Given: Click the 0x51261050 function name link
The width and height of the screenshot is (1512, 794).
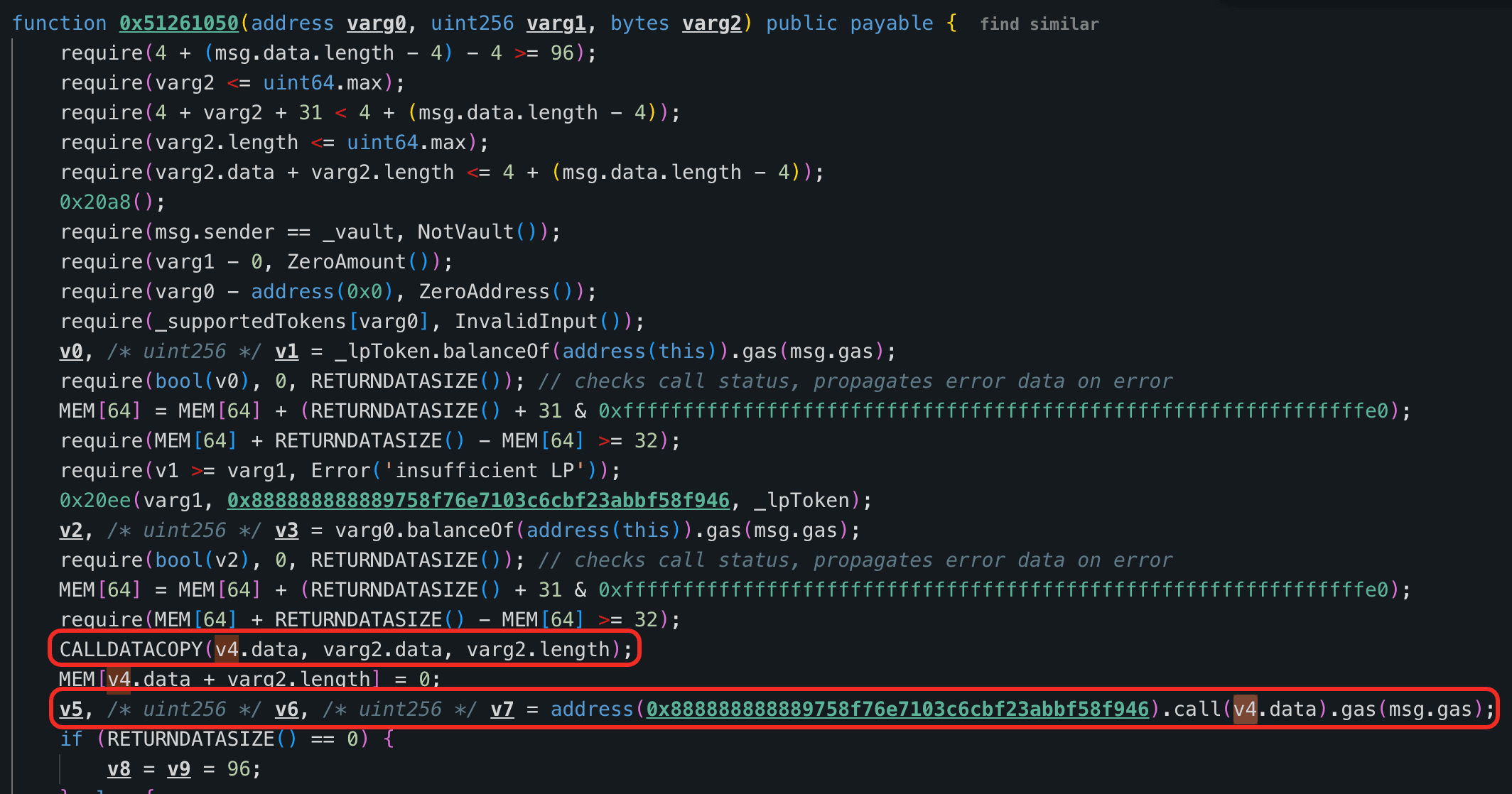Looking at the screenshot, I should [x=178, y=23].
